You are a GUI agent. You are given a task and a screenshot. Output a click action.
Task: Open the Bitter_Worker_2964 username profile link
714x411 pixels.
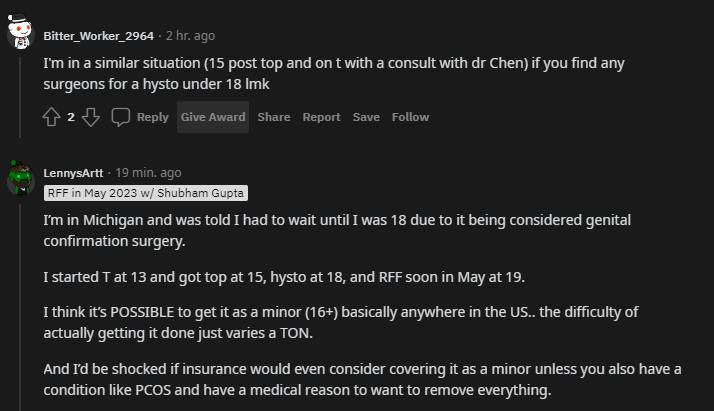pos(98,36)
